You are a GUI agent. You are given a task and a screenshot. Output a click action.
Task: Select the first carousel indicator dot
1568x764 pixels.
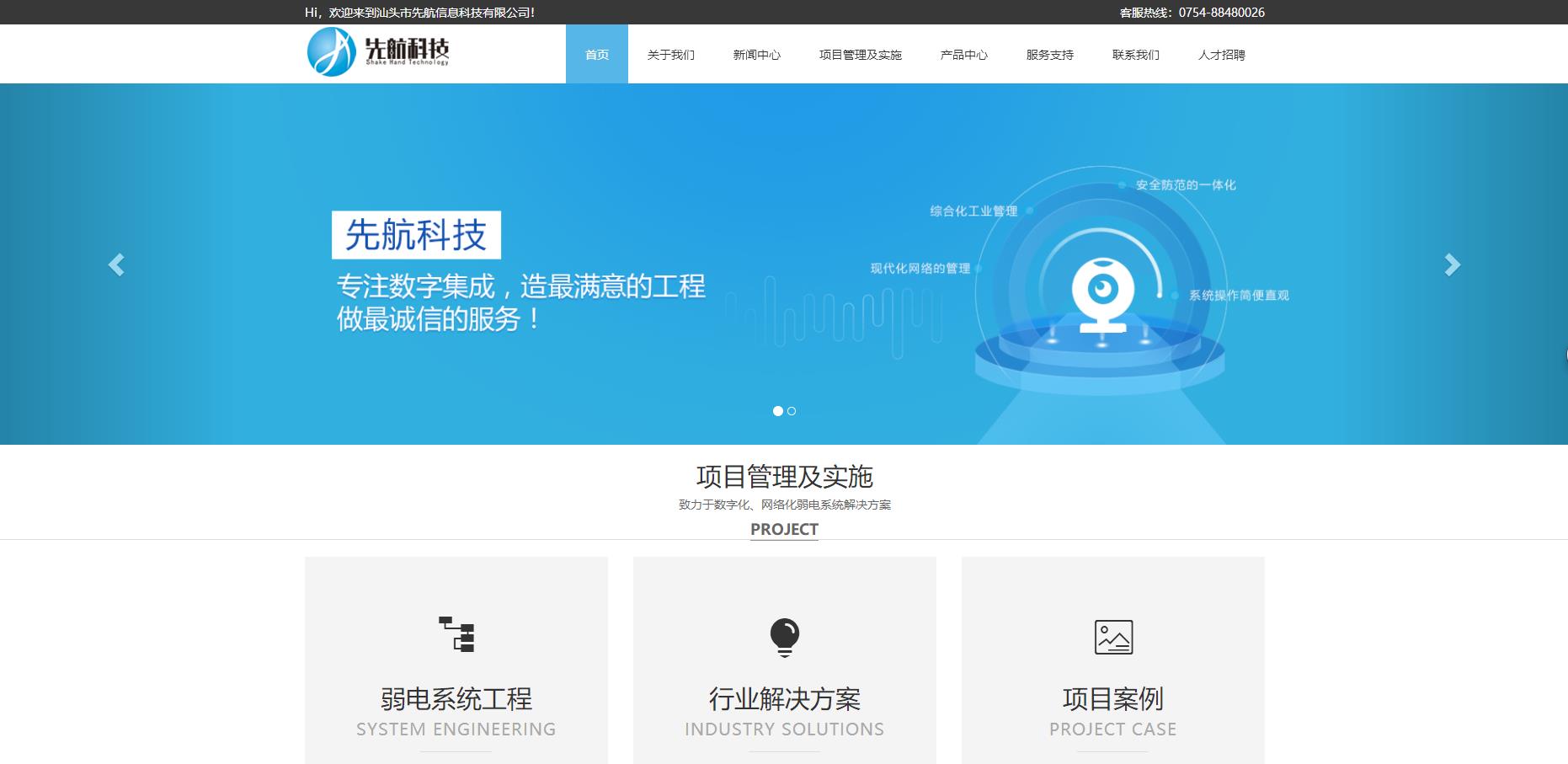click(x=777, y=411)
